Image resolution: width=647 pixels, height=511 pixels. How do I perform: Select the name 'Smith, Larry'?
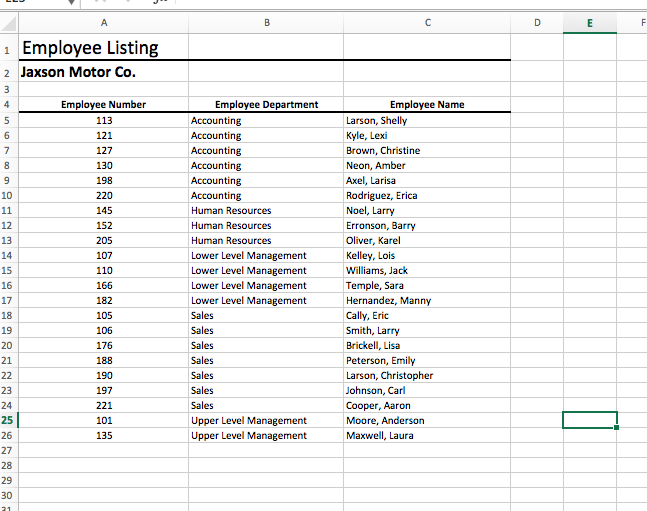(373, 330)
